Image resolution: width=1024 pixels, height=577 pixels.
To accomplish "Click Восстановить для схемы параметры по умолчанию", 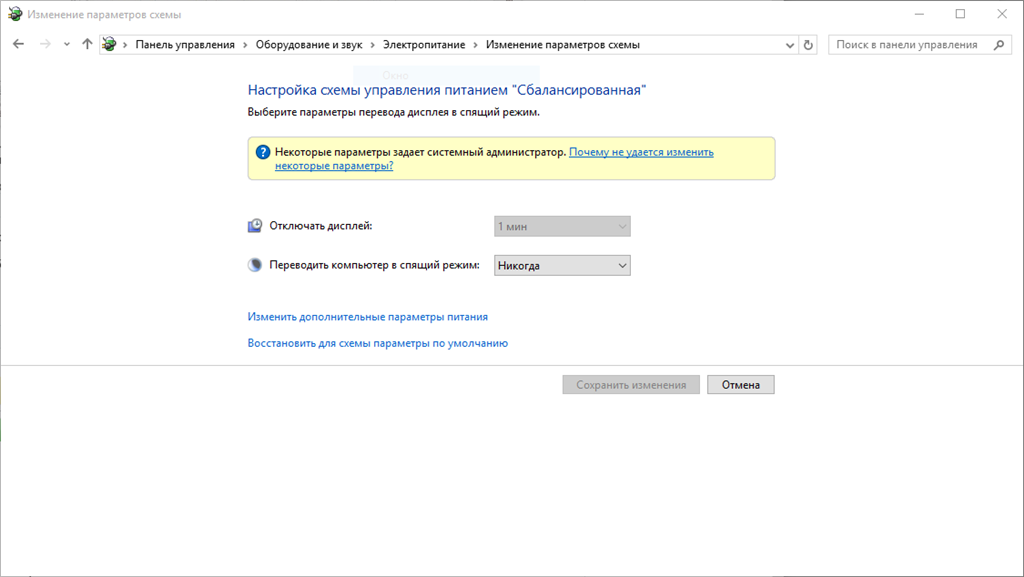I will (x=377, y=343).
